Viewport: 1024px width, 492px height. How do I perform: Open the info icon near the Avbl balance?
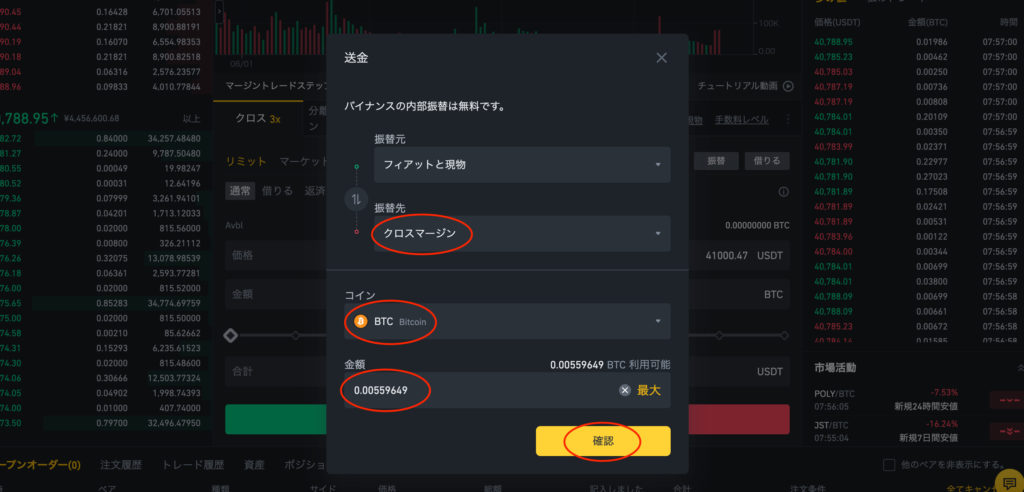(784, 192)
